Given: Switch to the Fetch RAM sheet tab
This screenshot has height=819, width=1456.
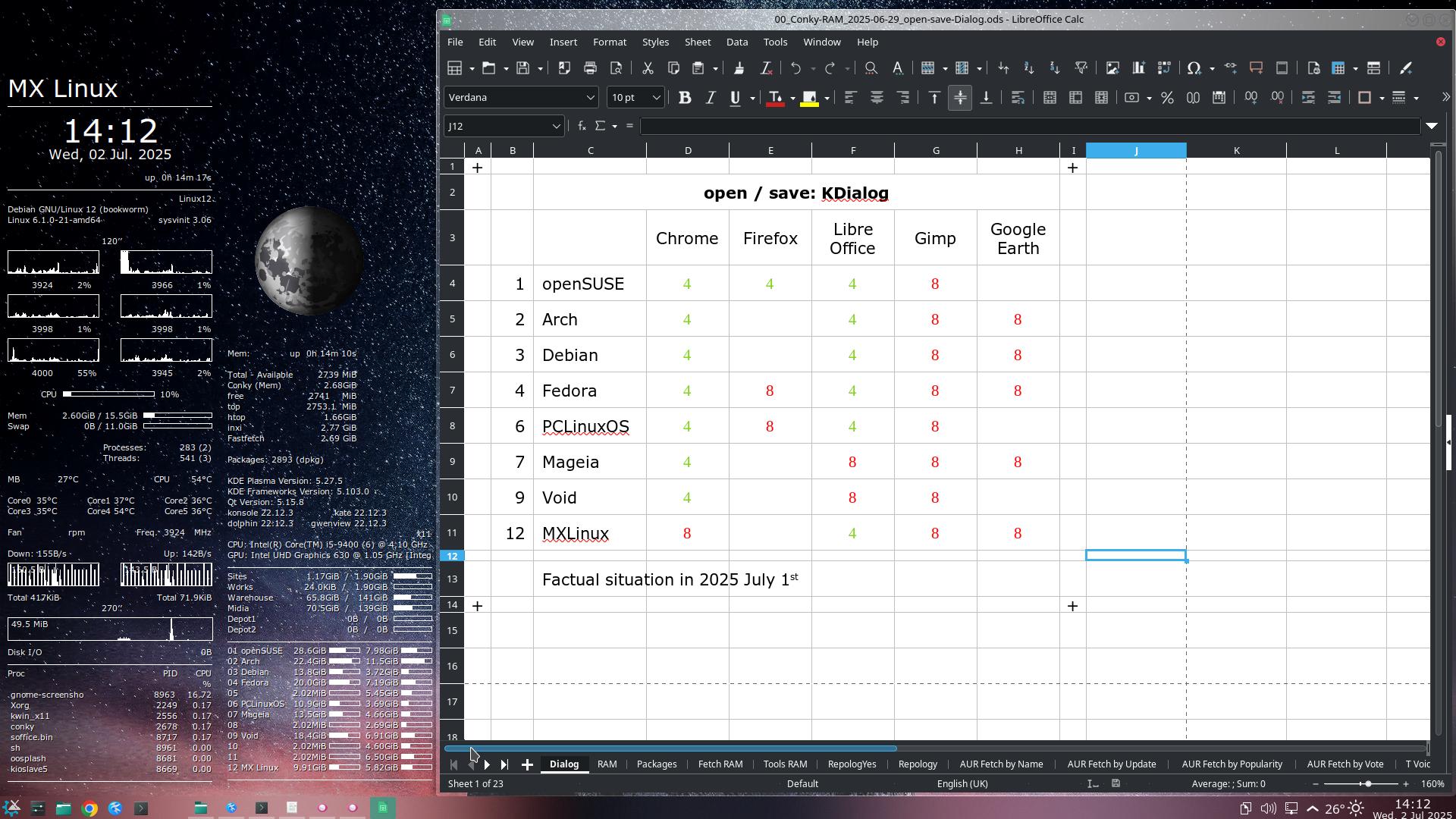Looking at the screenshot, I should point(720,764).
